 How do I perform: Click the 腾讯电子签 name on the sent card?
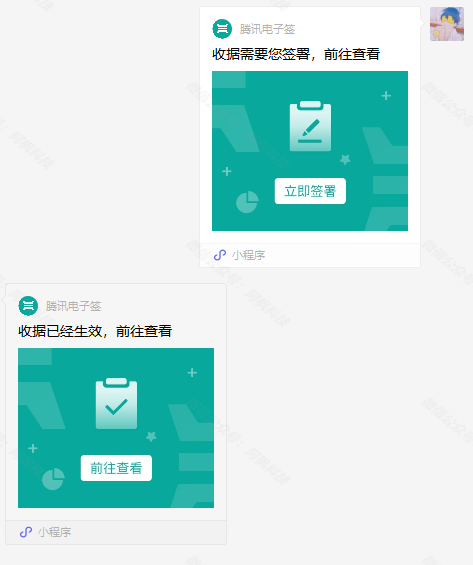(267, 29)
